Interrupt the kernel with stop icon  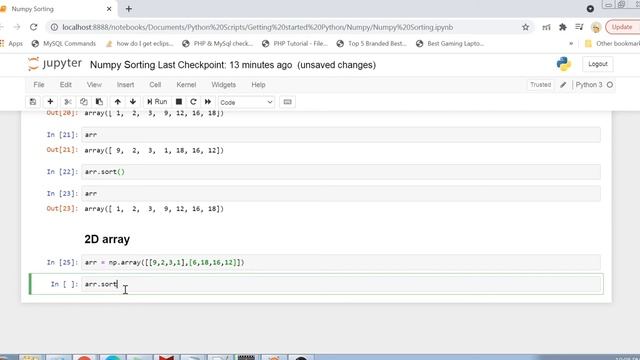pos(179,102)
